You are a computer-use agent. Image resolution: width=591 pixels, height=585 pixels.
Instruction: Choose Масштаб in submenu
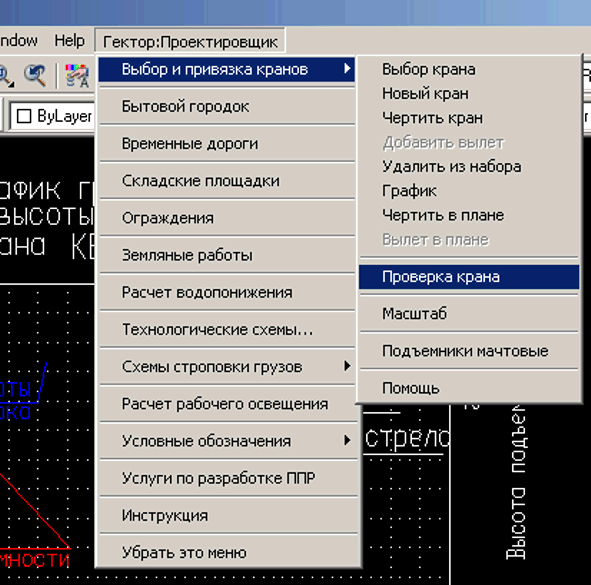tap(469, 314)
